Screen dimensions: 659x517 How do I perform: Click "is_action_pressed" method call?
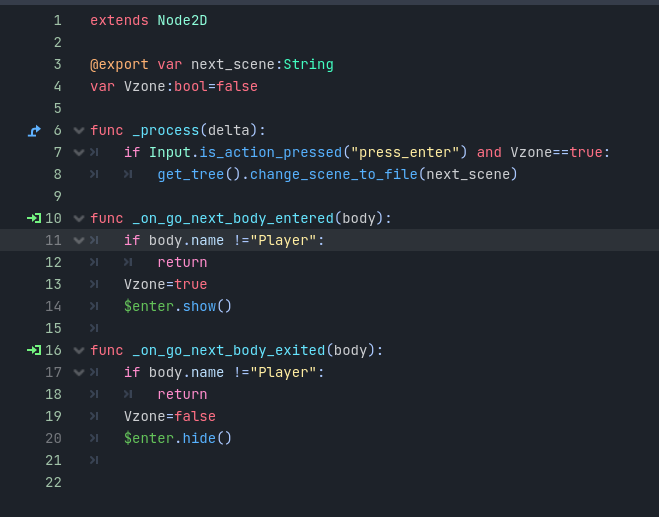click(x=271, y=153)
